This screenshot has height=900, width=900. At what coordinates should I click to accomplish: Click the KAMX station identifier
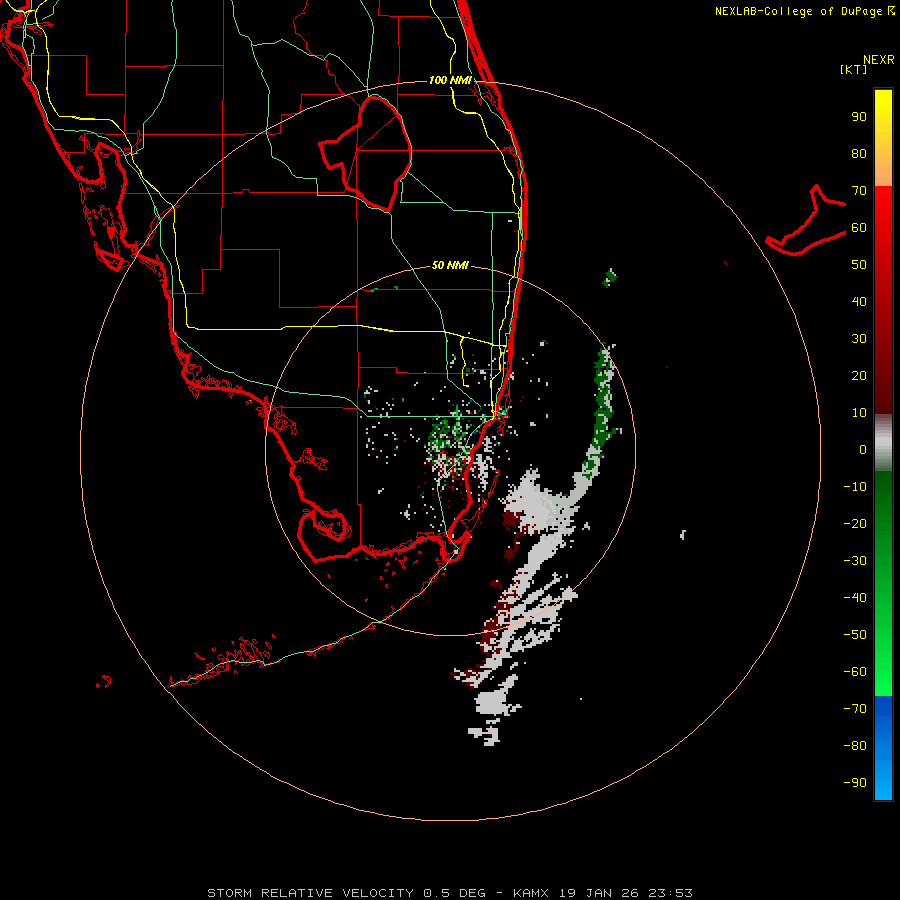pyautogui.click(x=532, y=893)
